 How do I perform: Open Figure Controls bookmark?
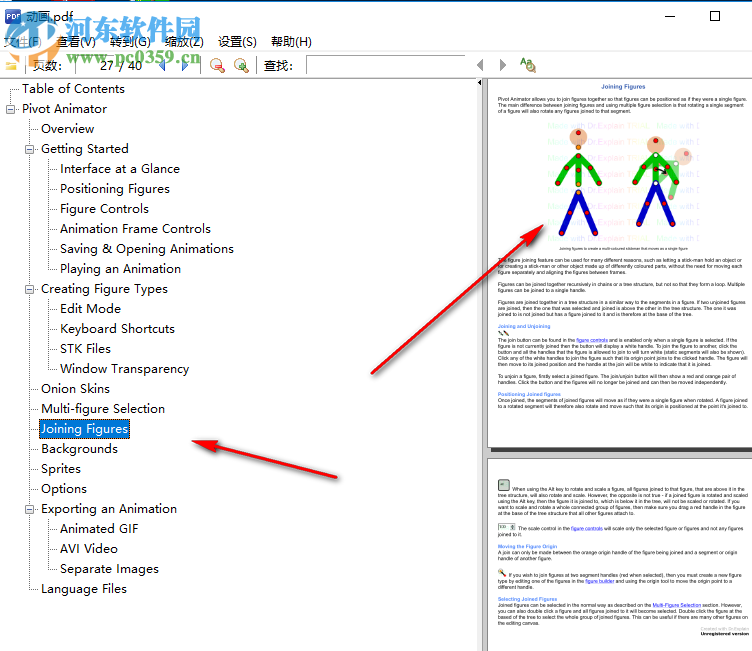click(105, 209)
